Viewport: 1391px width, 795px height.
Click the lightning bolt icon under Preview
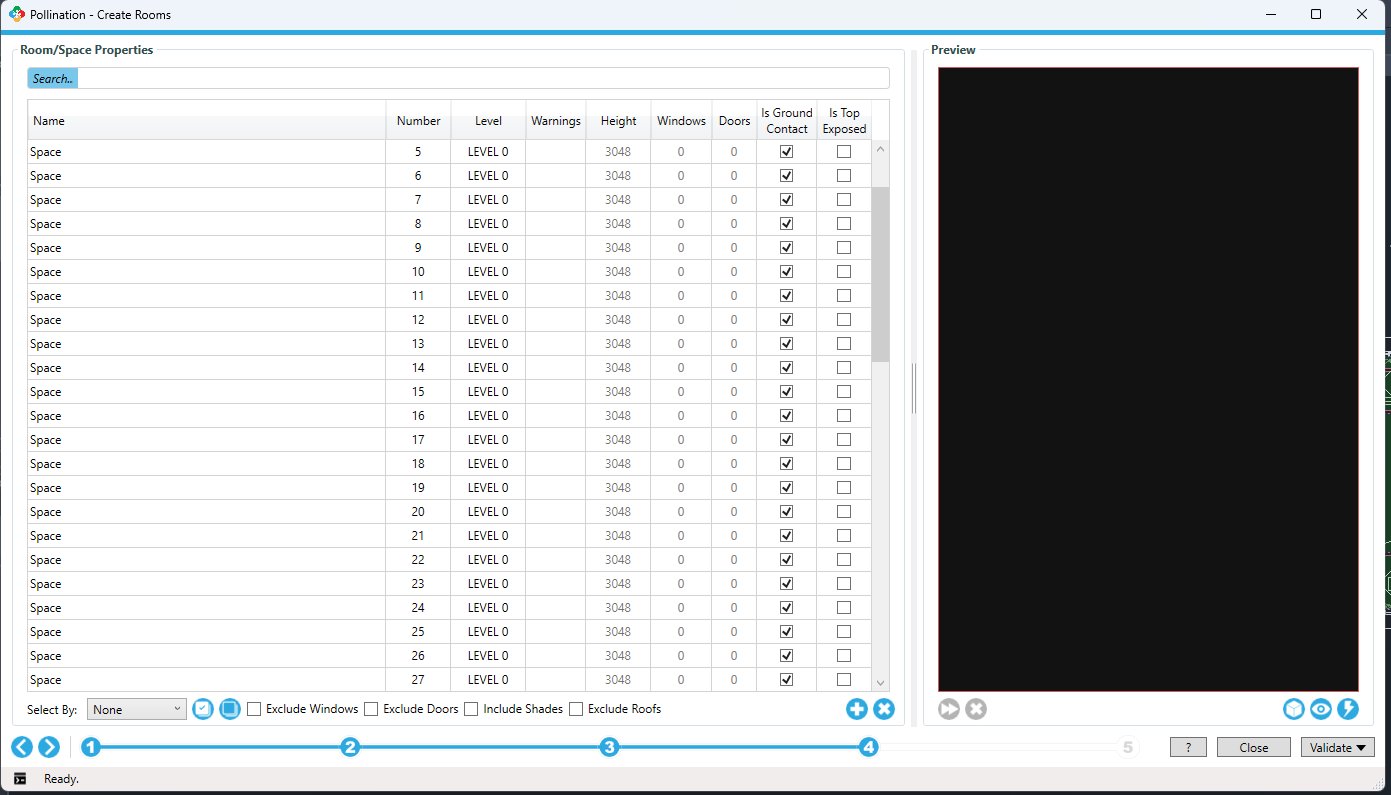click(x=1348, y=709)
